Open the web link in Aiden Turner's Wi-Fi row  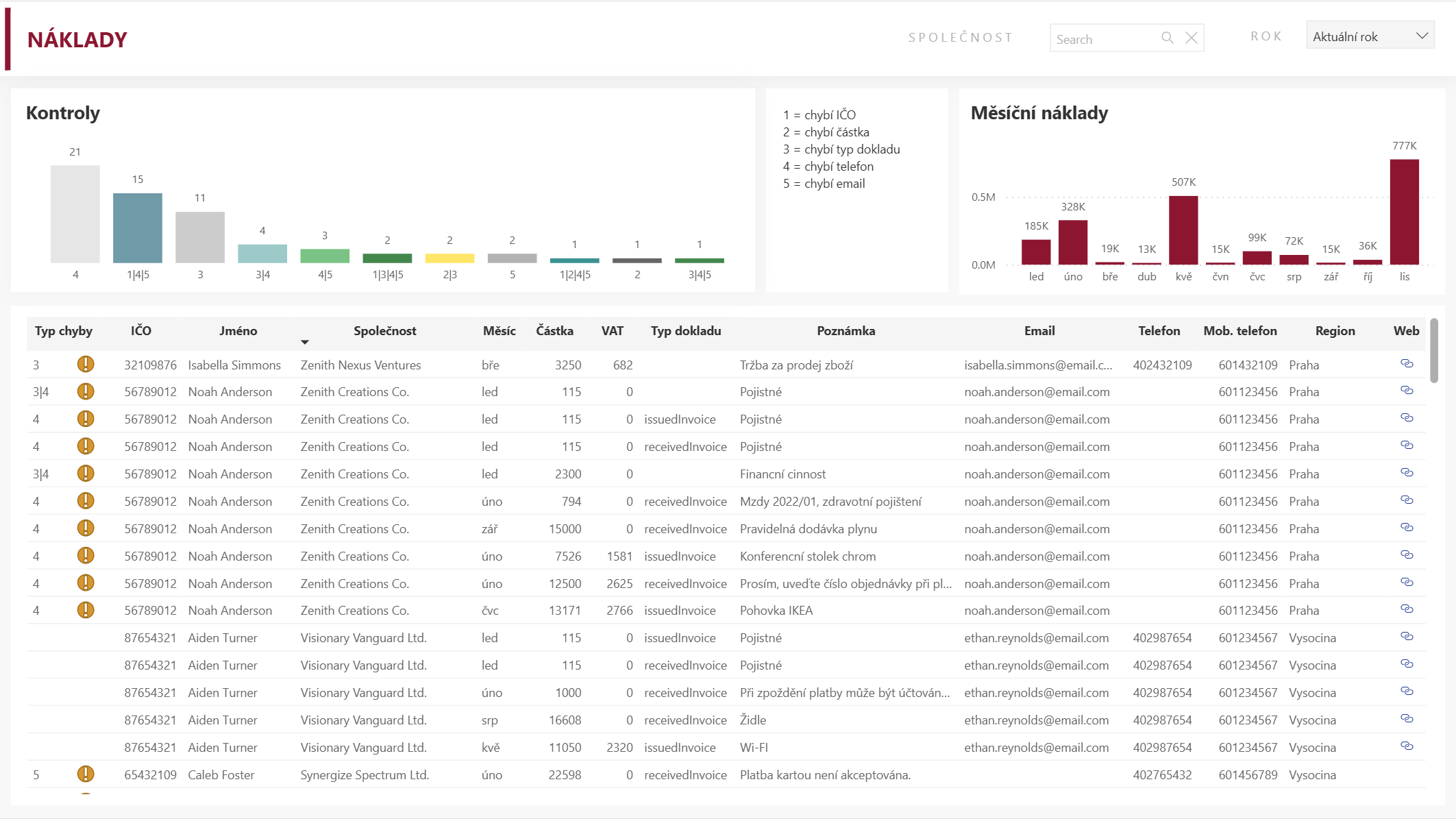[1407, 746]
